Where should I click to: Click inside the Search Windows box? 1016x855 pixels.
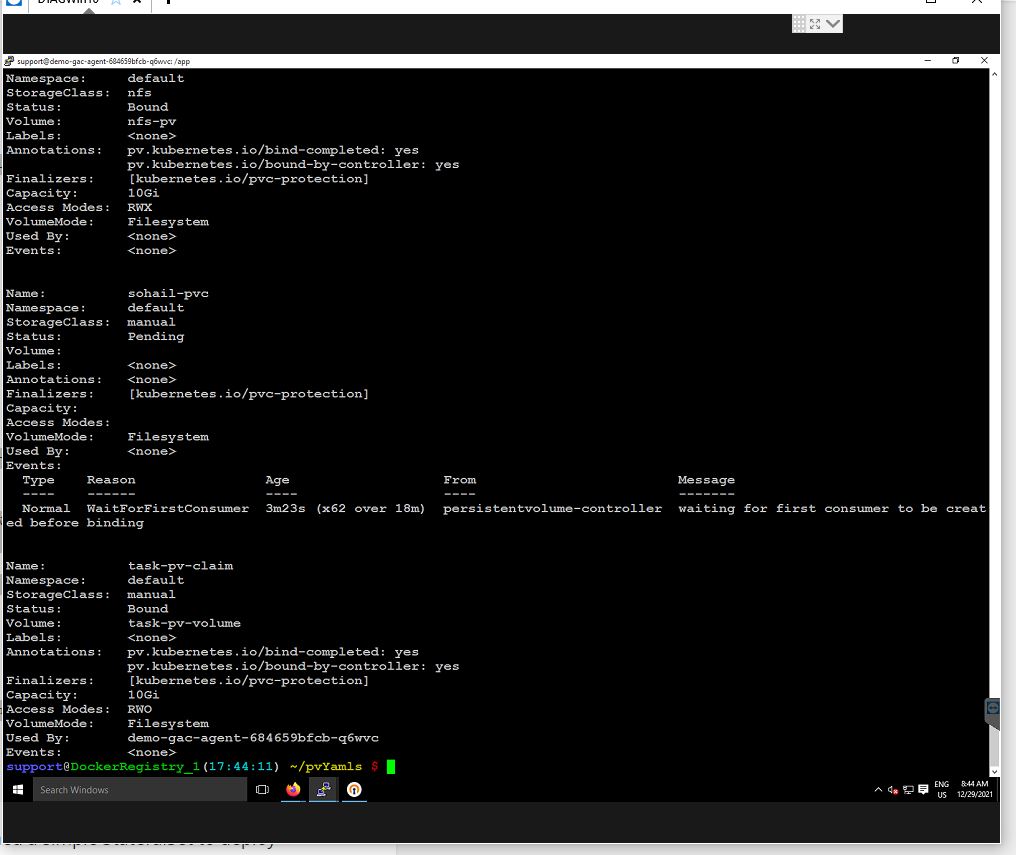140,789
